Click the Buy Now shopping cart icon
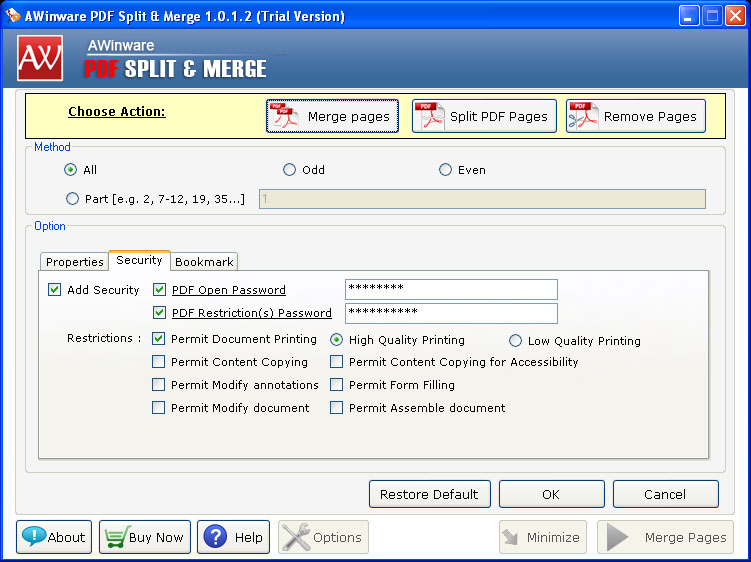Viewport: 751px width, 562px height. (116, 537)
